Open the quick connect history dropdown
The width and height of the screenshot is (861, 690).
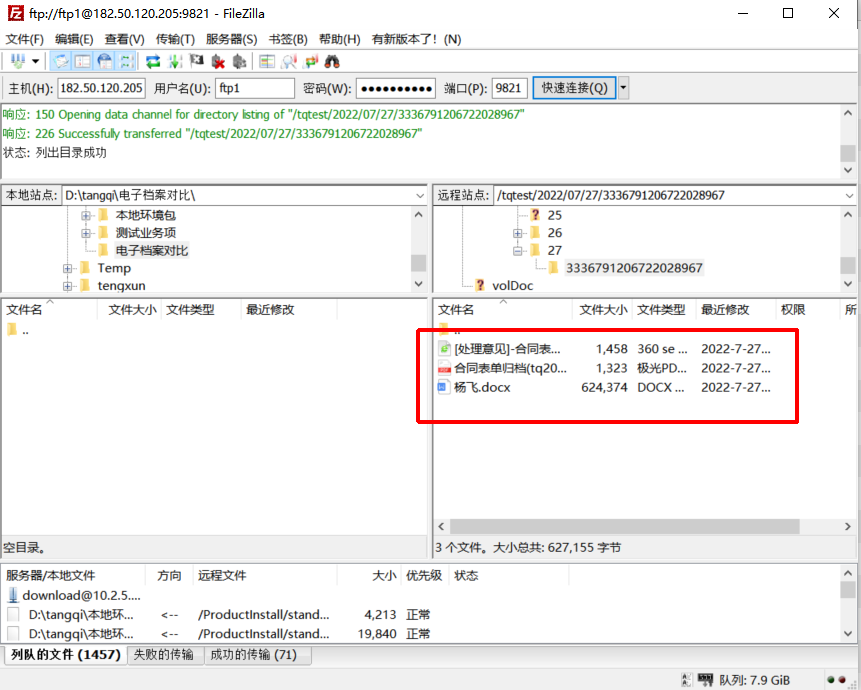click(x=623, y=88)
